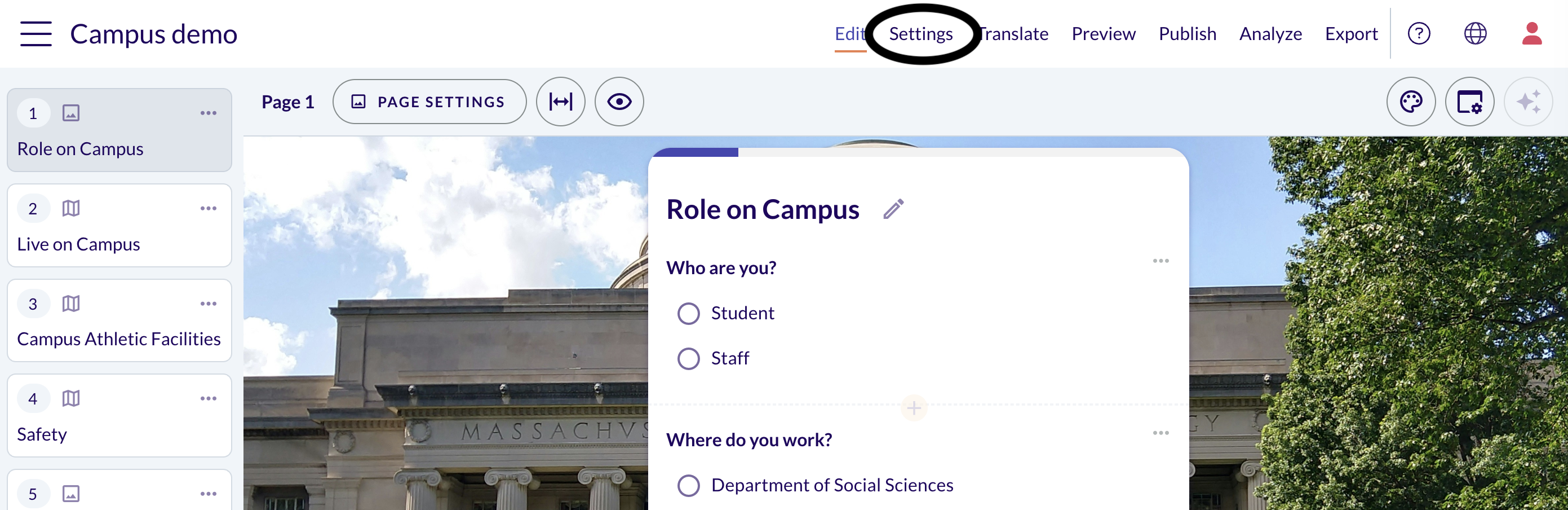Toggle the page visibility eye icon
Image resolution: width=1568 pixels, height=510 pixels.
click(x=619, y=102)
